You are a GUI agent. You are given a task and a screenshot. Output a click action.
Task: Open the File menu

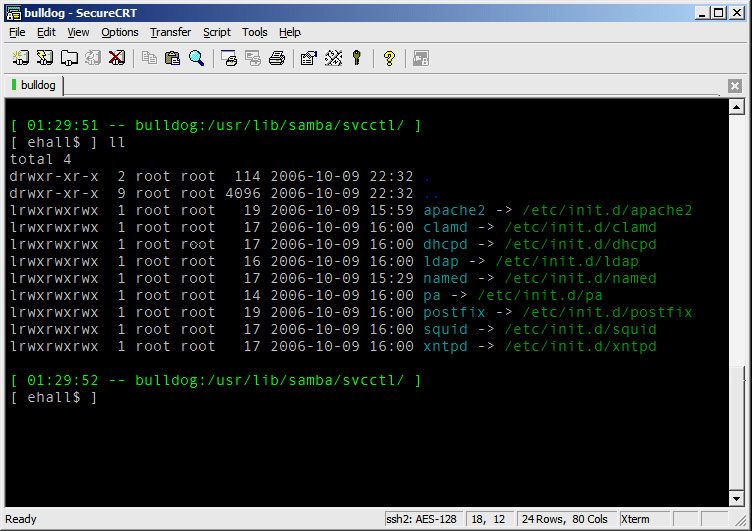click(17, 32)
